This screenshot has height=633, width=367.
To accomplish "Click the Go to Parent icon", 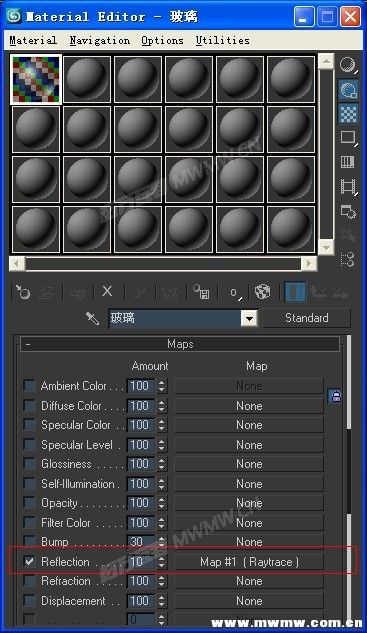I will [319, 292].
